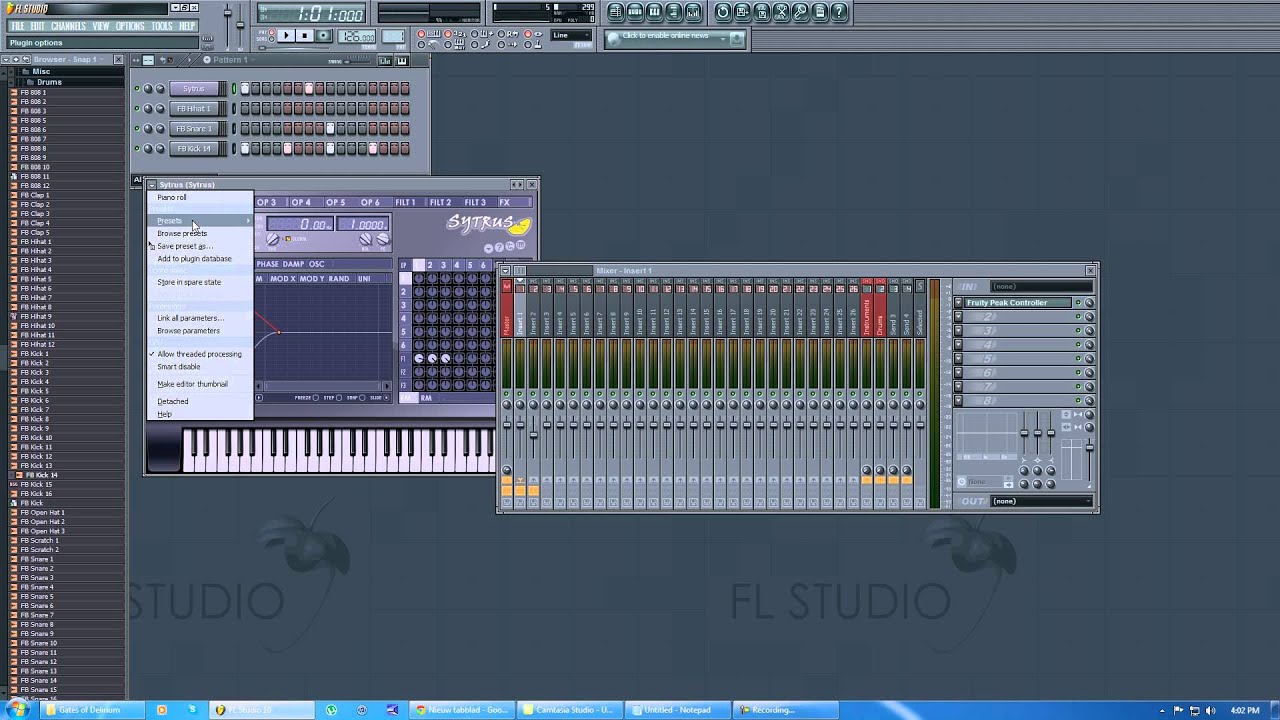Select the Sytrus channel button

[x=194, y=89]
